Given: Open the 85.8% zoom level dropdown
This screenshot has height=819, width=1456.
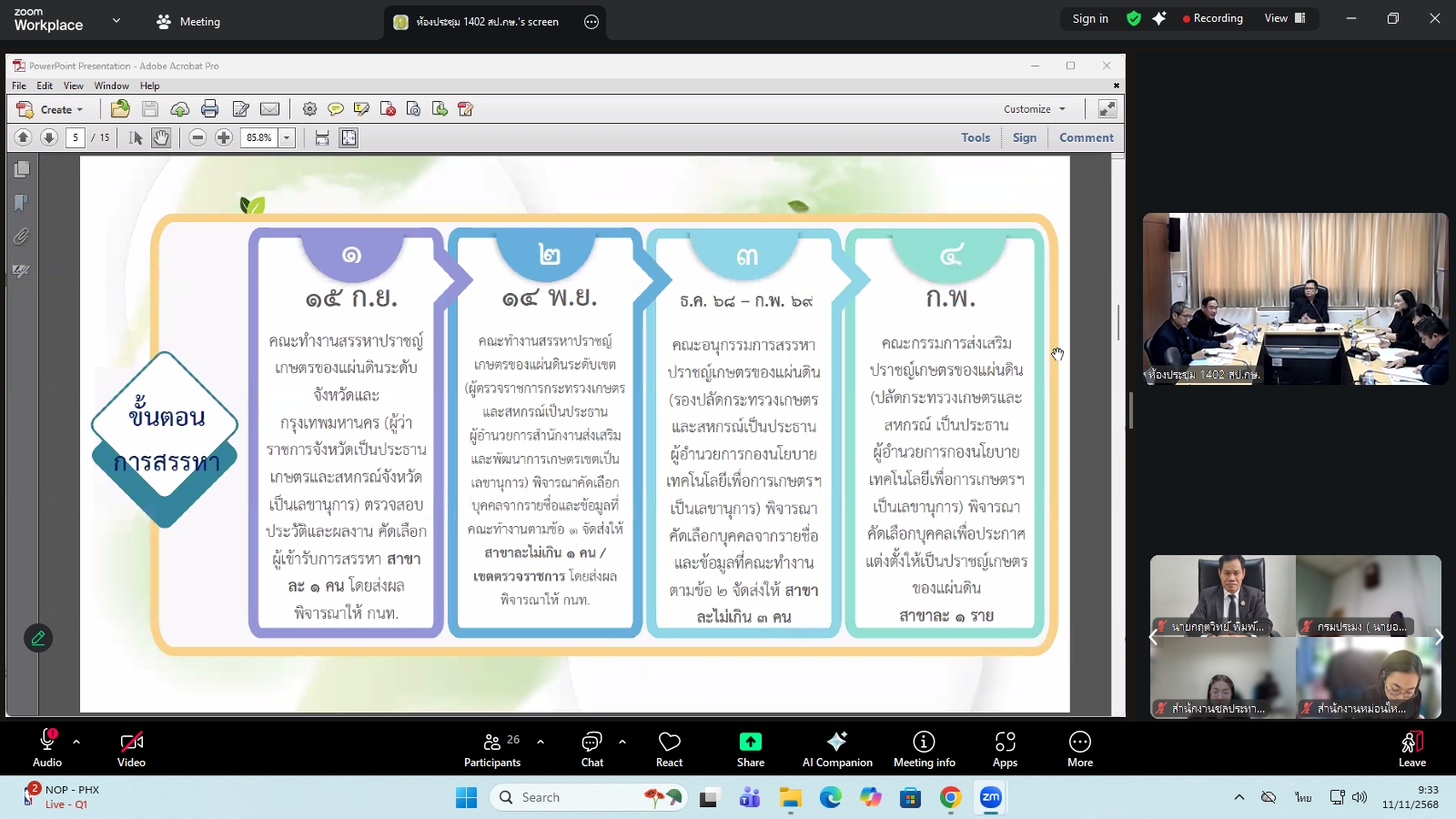Looking at the screenshot, I should [285, 137].
